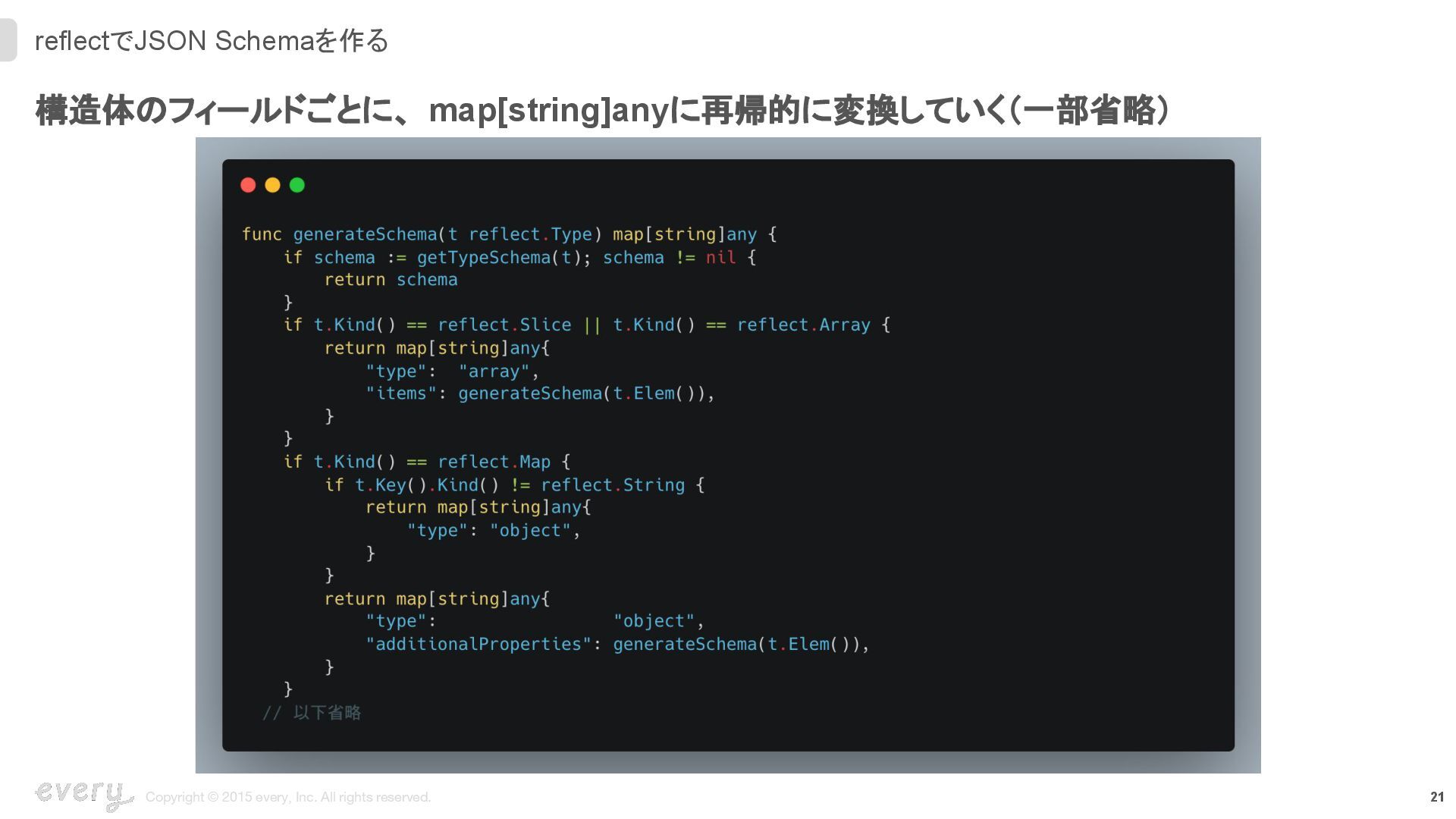1456x819 pixels.
Task: Click the yellow minimize dot in code window
Action: coord(272,185)
